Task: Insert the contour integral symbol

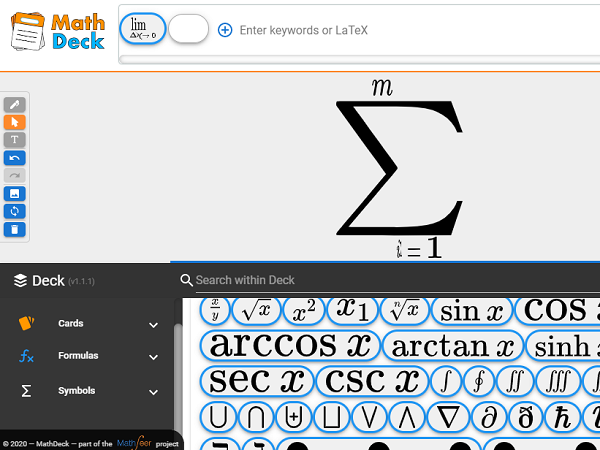Action: pos(478,381)
